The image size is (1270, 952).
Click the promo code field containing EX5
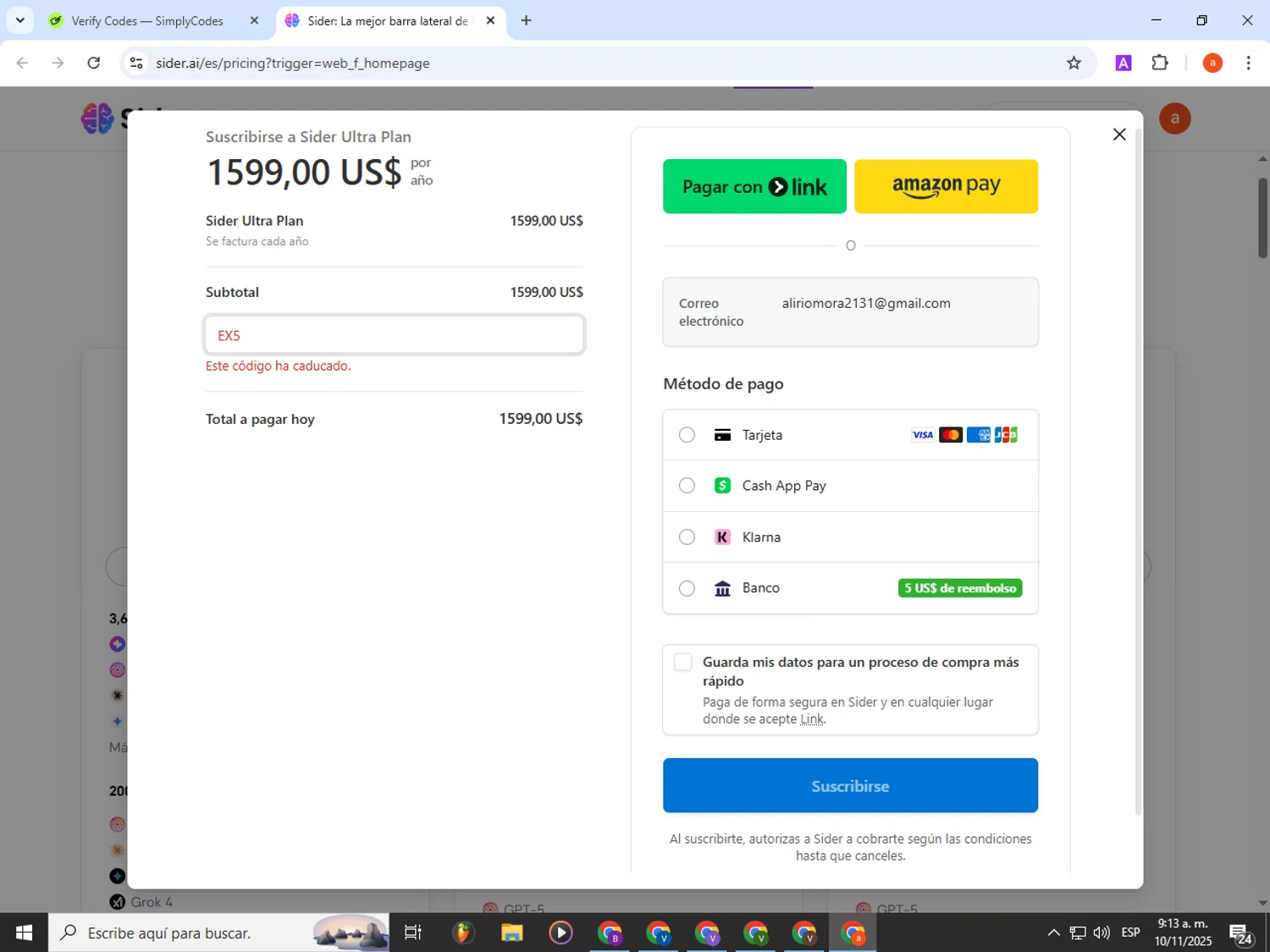click(x=394, y=335)
